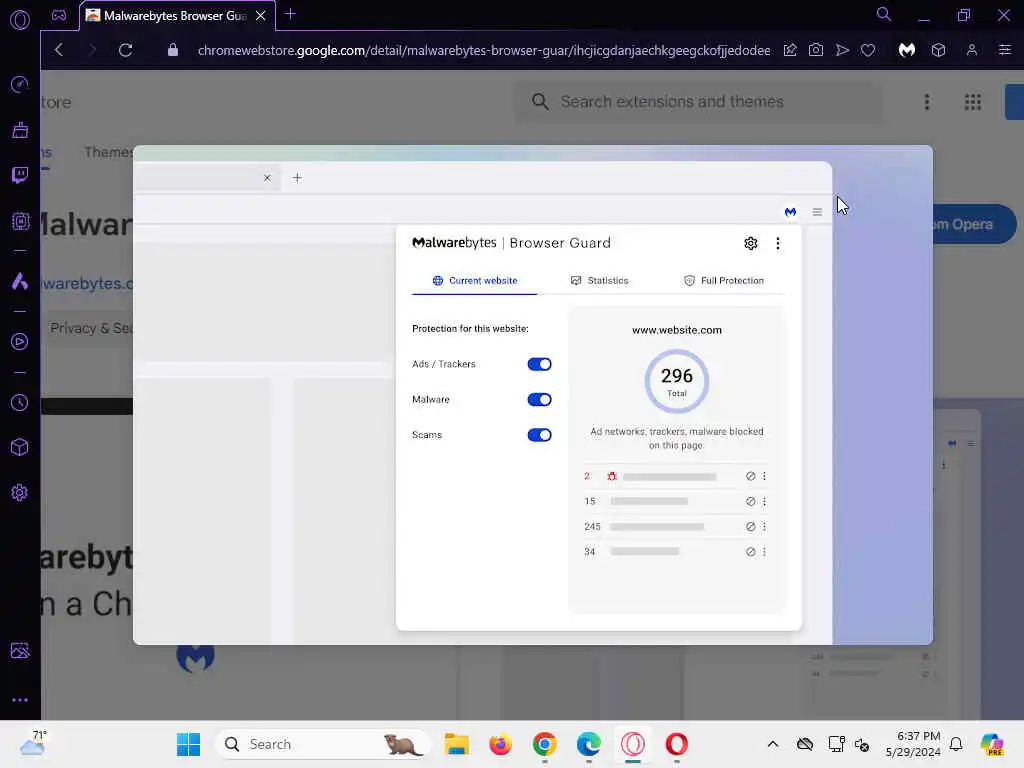Open the Player icon in sidebar
This screenshot has width=1024, height=768.
click(20, 342)
